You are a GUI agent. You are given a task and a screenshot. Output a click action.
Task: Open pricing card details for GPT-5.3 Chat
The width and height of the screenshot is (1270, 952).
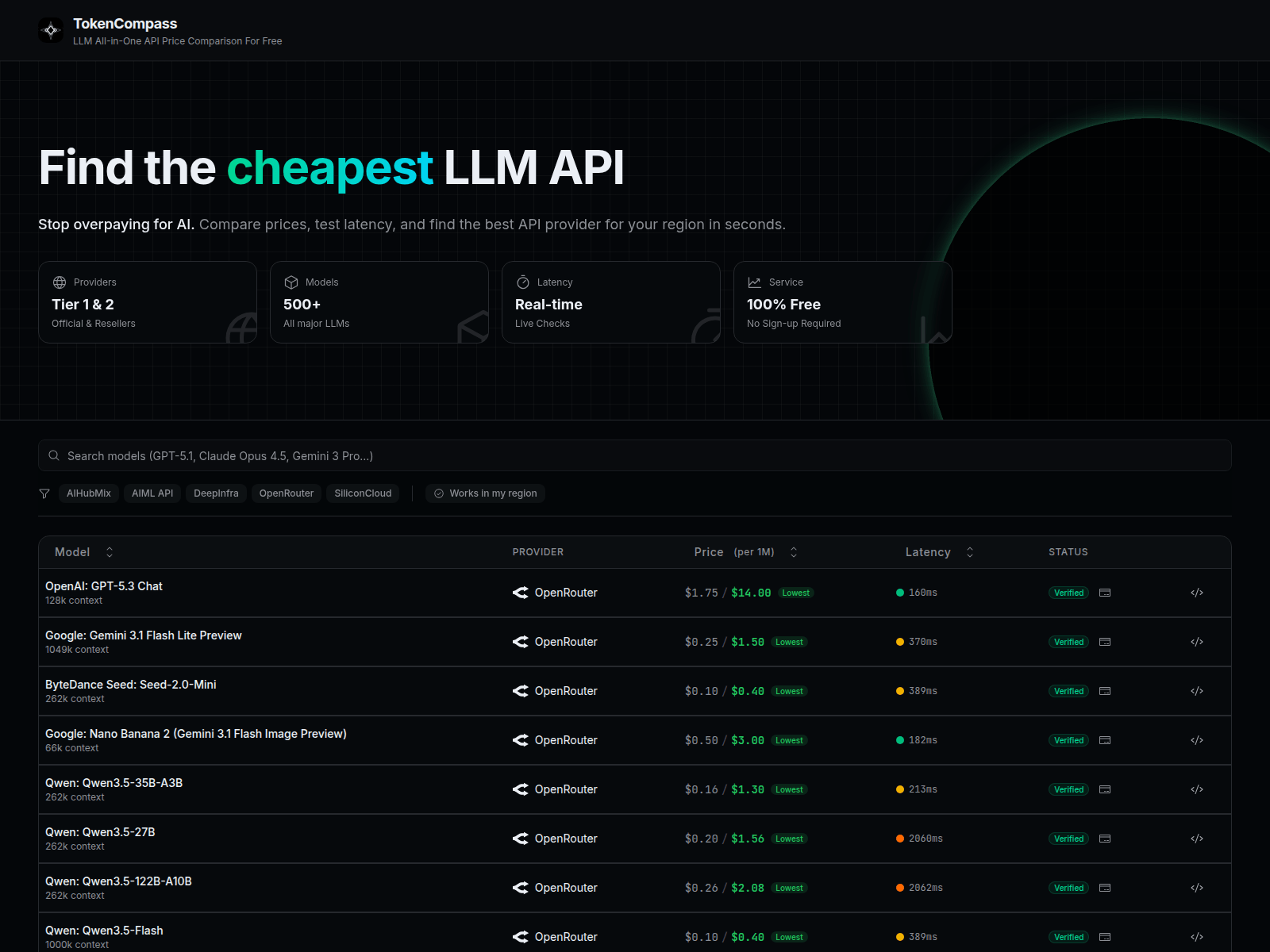point(1104,593)
